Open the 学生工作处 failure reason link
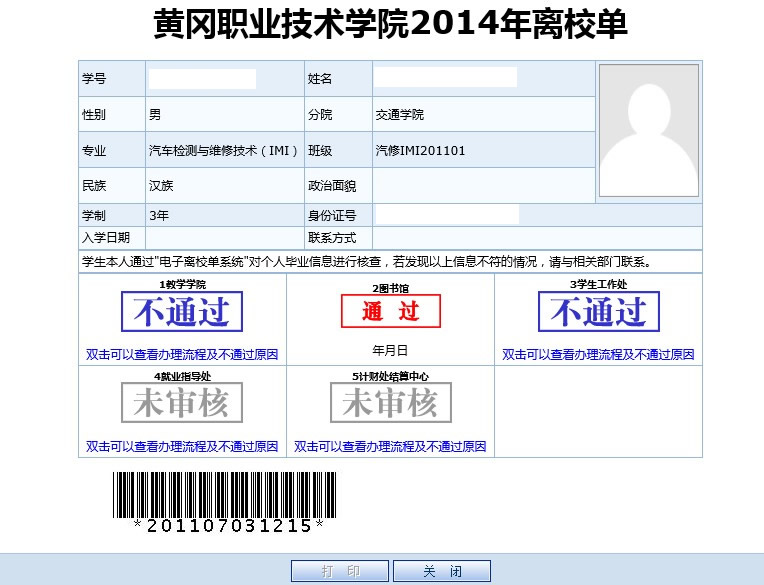 click(x=598, y=355)
